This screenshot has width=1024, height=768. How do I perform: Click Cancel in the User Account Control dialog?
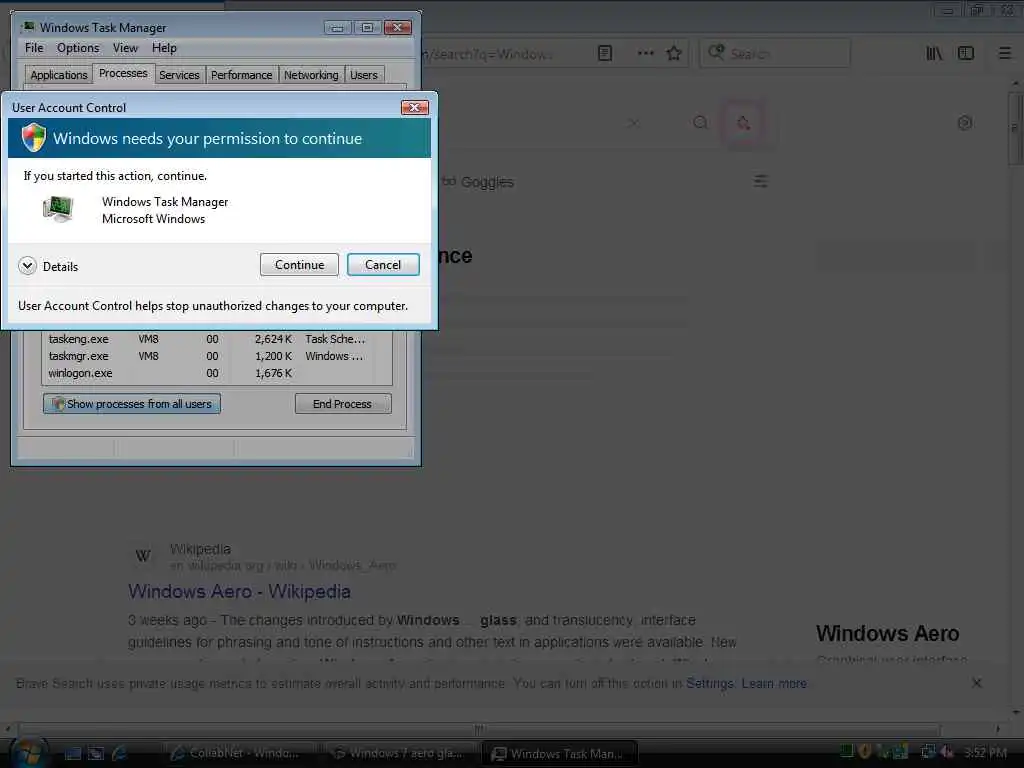(383, 264)
